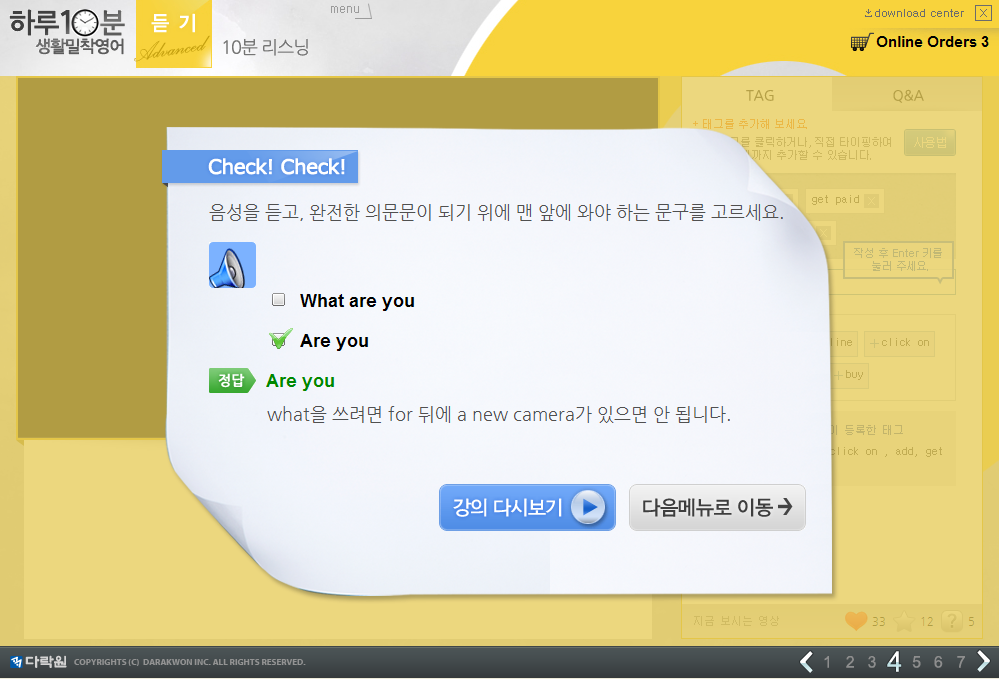This screenshot has height=679, width=999.
Task: Click the '사용법' usage guide button
Action: point(929,143)
